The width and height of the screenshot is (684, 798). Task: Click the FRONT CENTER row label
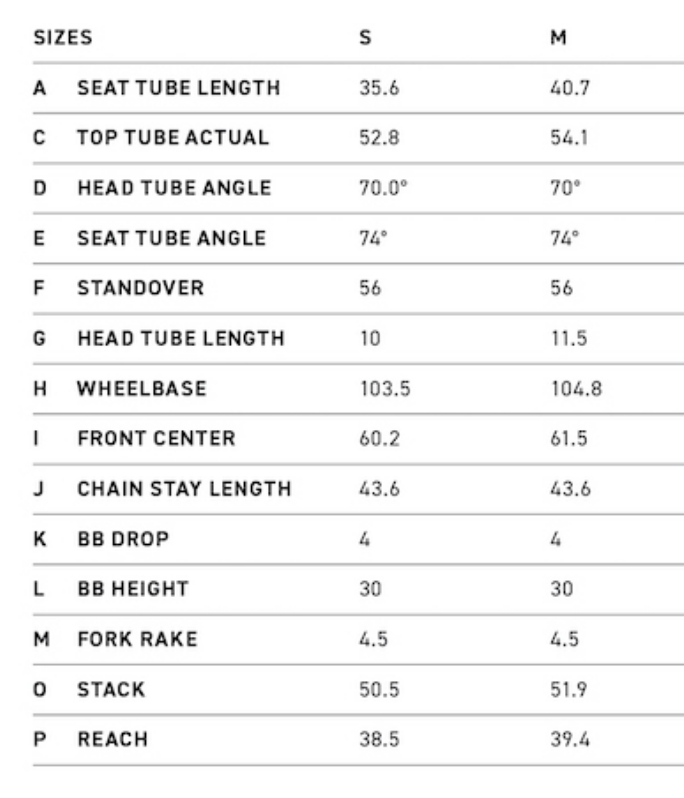(157, 439)
